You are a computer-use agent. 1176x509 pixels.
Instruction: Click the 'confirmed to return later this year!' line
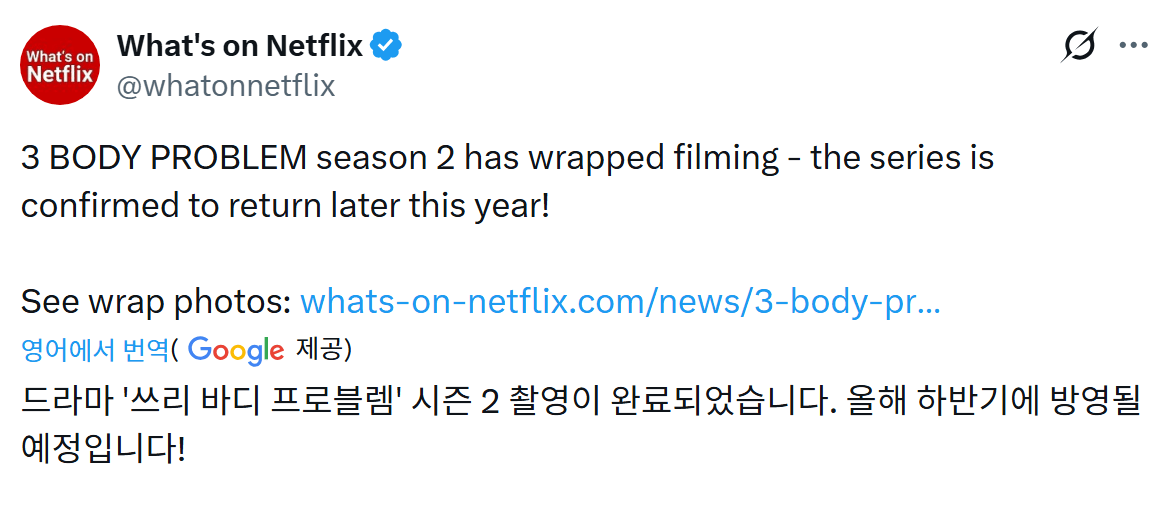286,206
